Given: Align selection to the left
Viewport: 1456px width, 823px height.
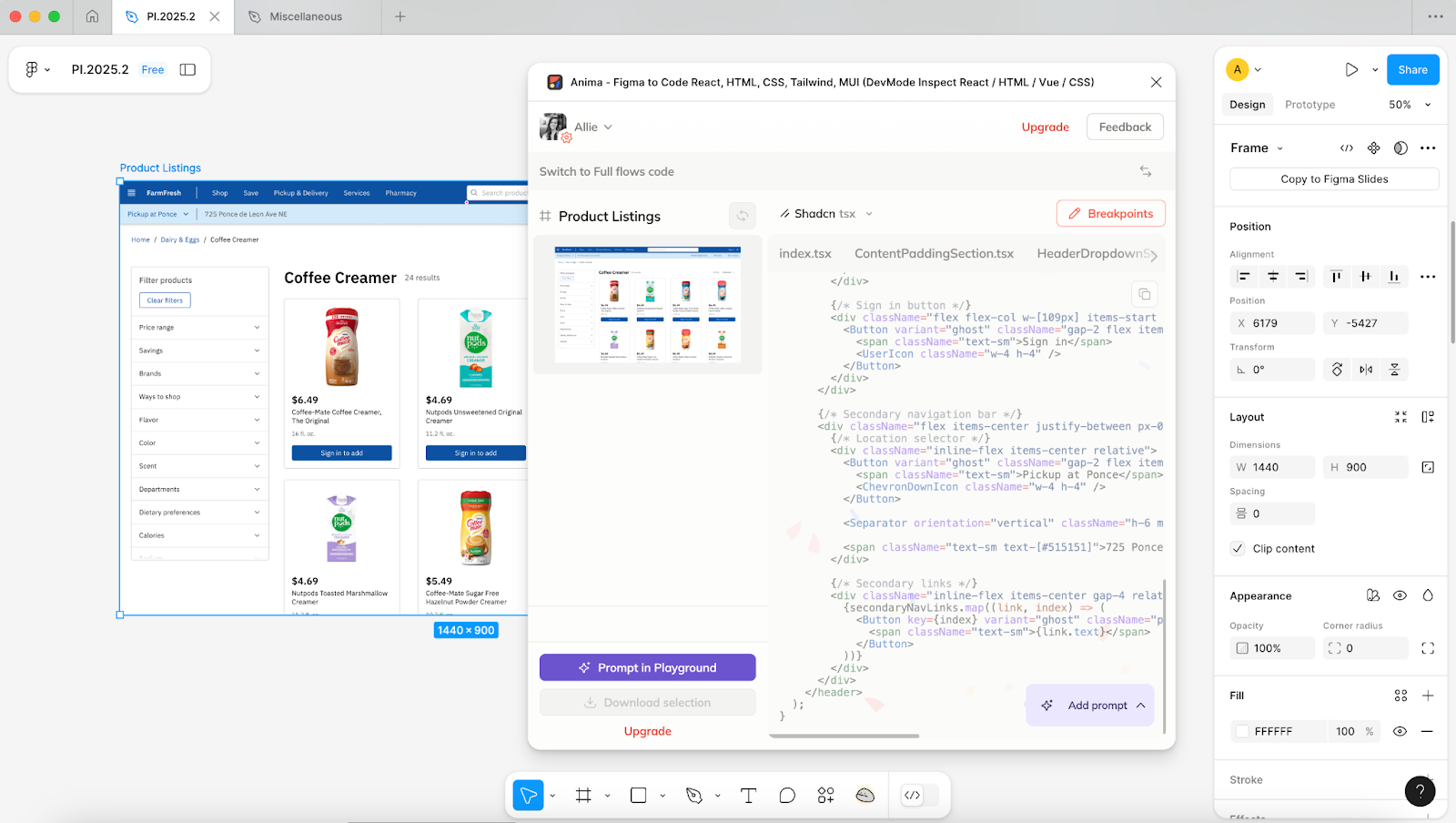Looking at the screenshot, I should point(1244,277).
